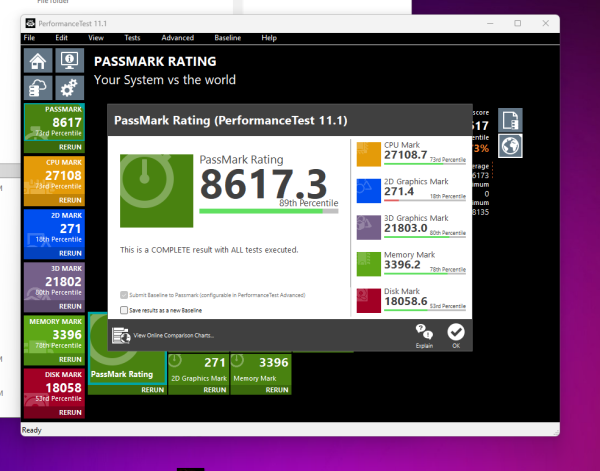Click the 3D Graphics Mark 21803.0 value
Screen dimensions: 600x471
pos(406,228)
